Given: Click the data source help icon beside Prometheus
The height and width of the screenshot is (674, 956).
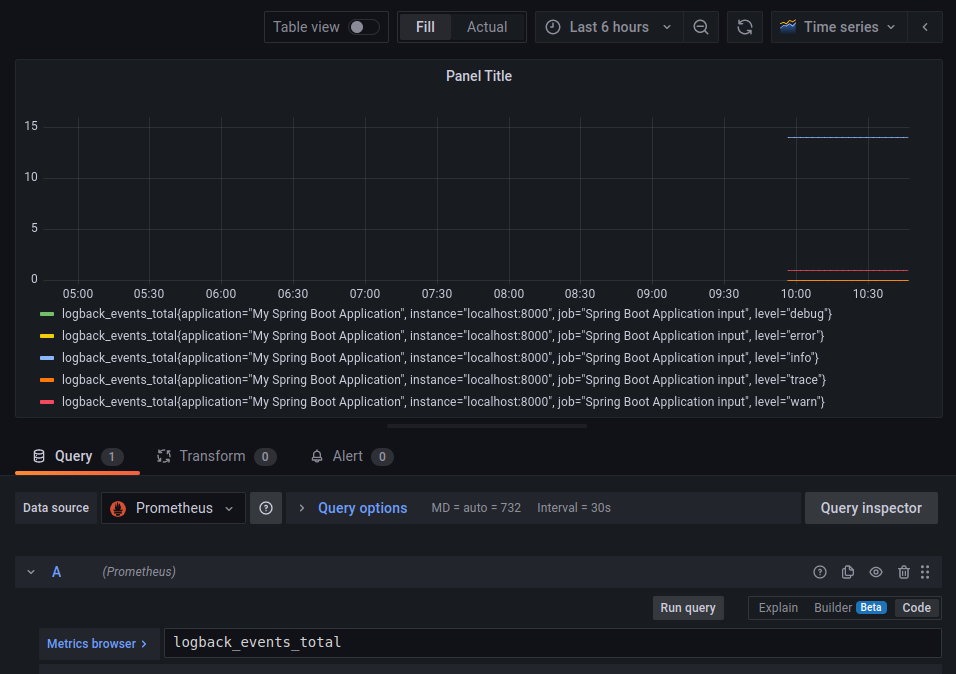Looking at the screenshot, I should coord(265,507).
